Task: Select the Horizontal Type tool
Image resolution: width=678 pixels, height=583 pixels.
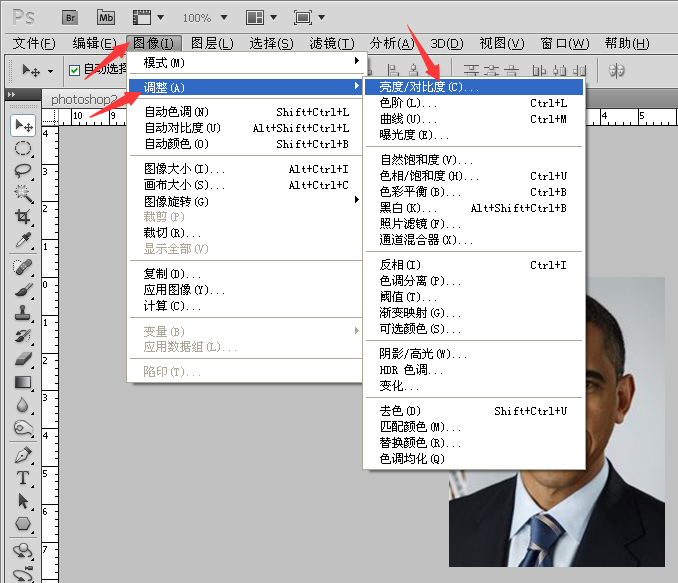Action: [x=23, y=478]
